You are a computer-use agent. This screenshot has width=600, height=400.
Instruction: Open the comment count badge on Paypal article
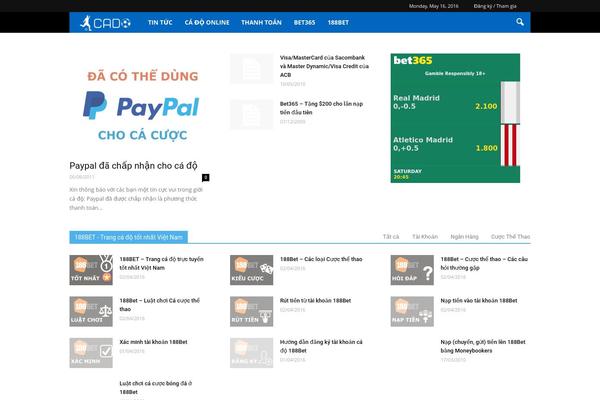205,178
